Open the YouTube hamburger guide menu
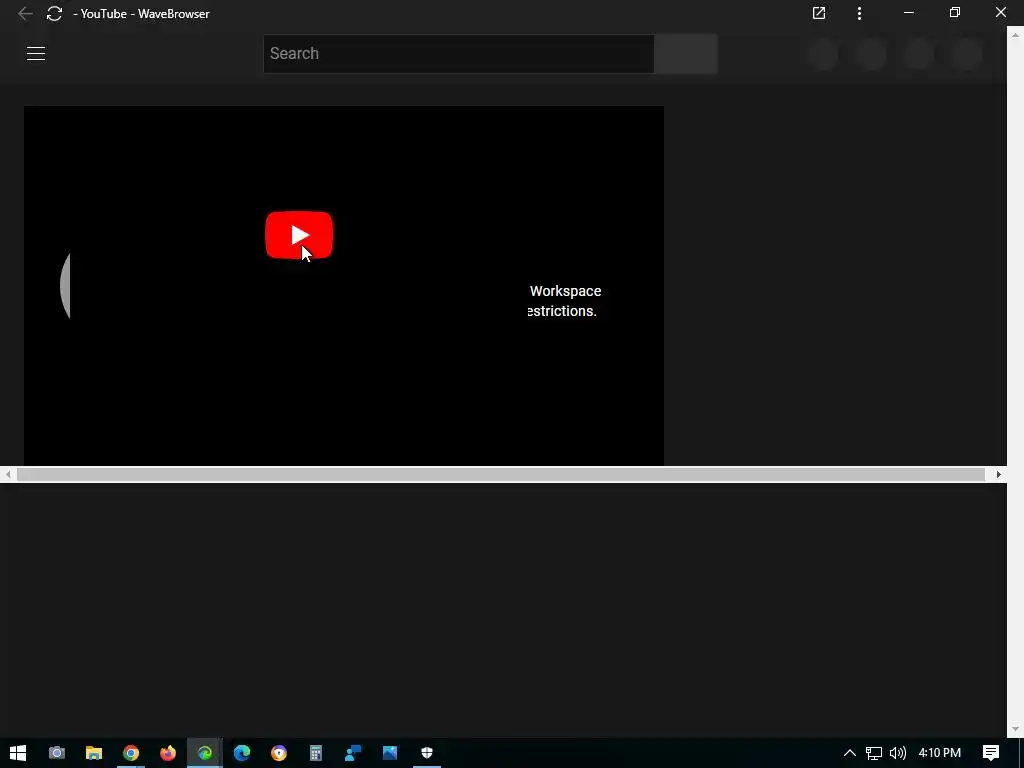 [x=36, y=54]
